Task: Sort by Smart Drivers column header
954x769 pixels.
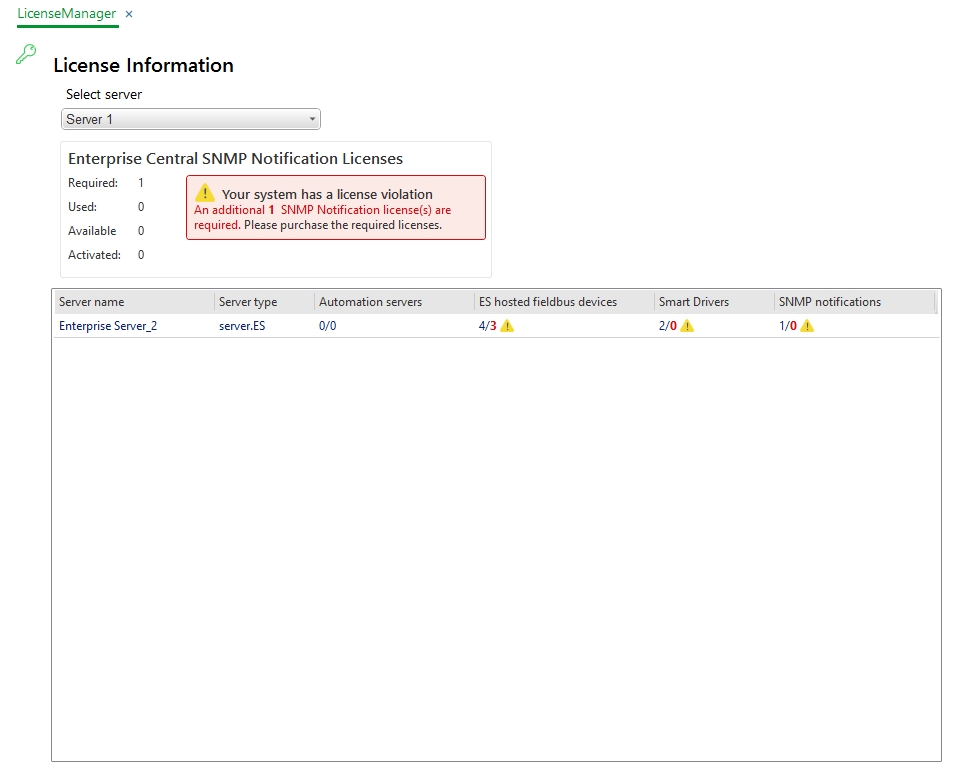Action: 714,302
